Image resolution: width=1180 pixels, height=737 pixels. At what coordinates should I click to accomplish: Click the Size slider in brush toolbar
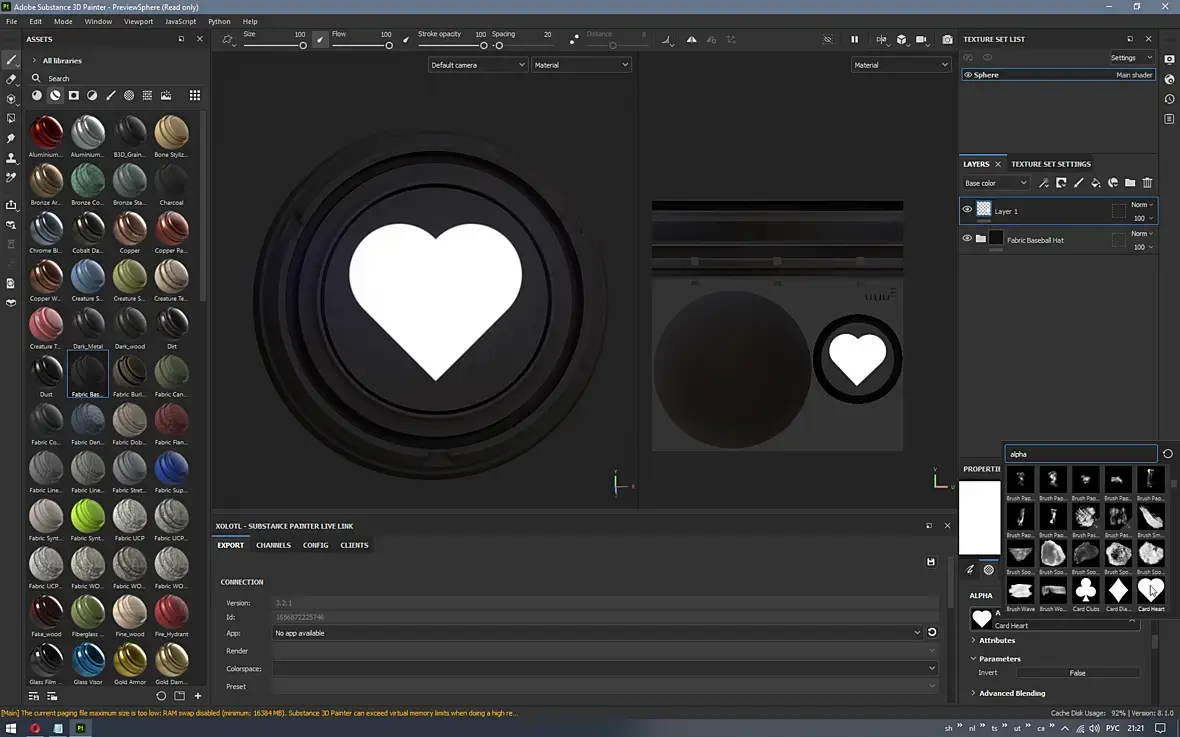(273, 45)
